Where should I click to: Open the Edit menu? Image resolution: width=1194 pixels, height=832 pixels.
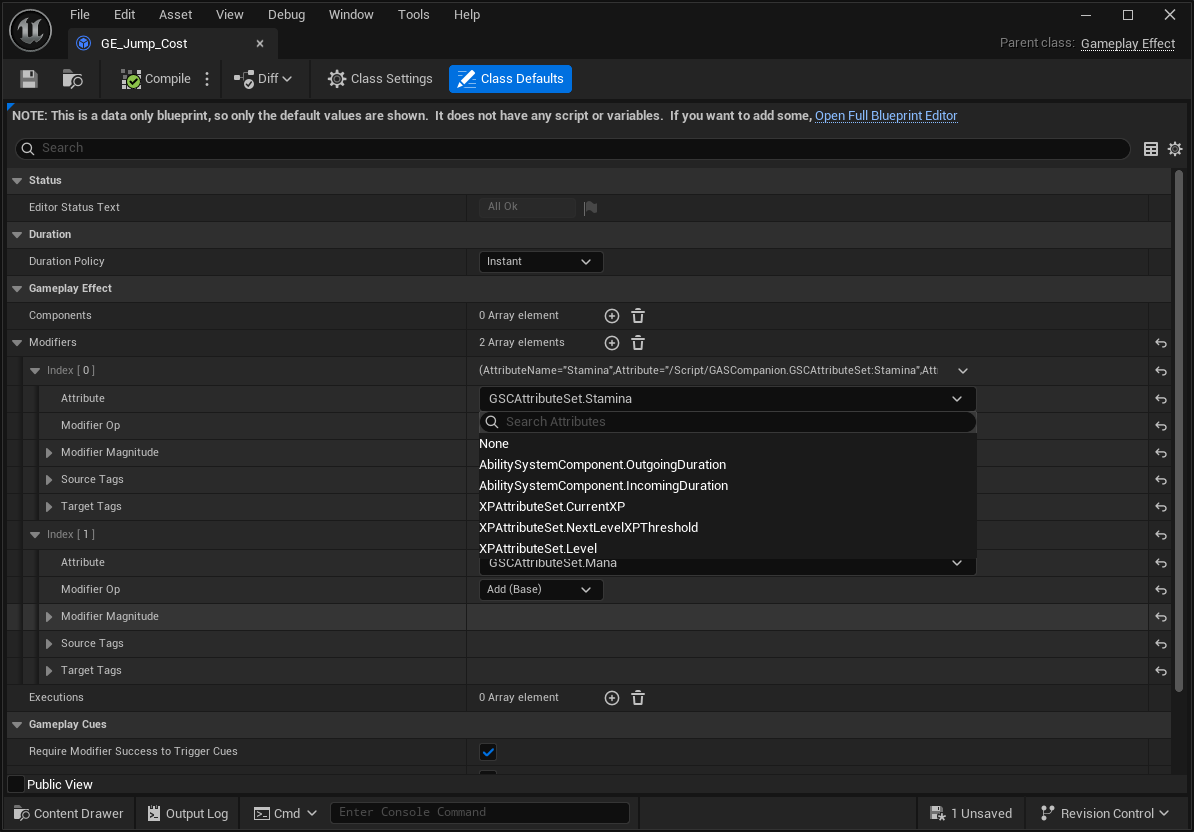(124, 14)
